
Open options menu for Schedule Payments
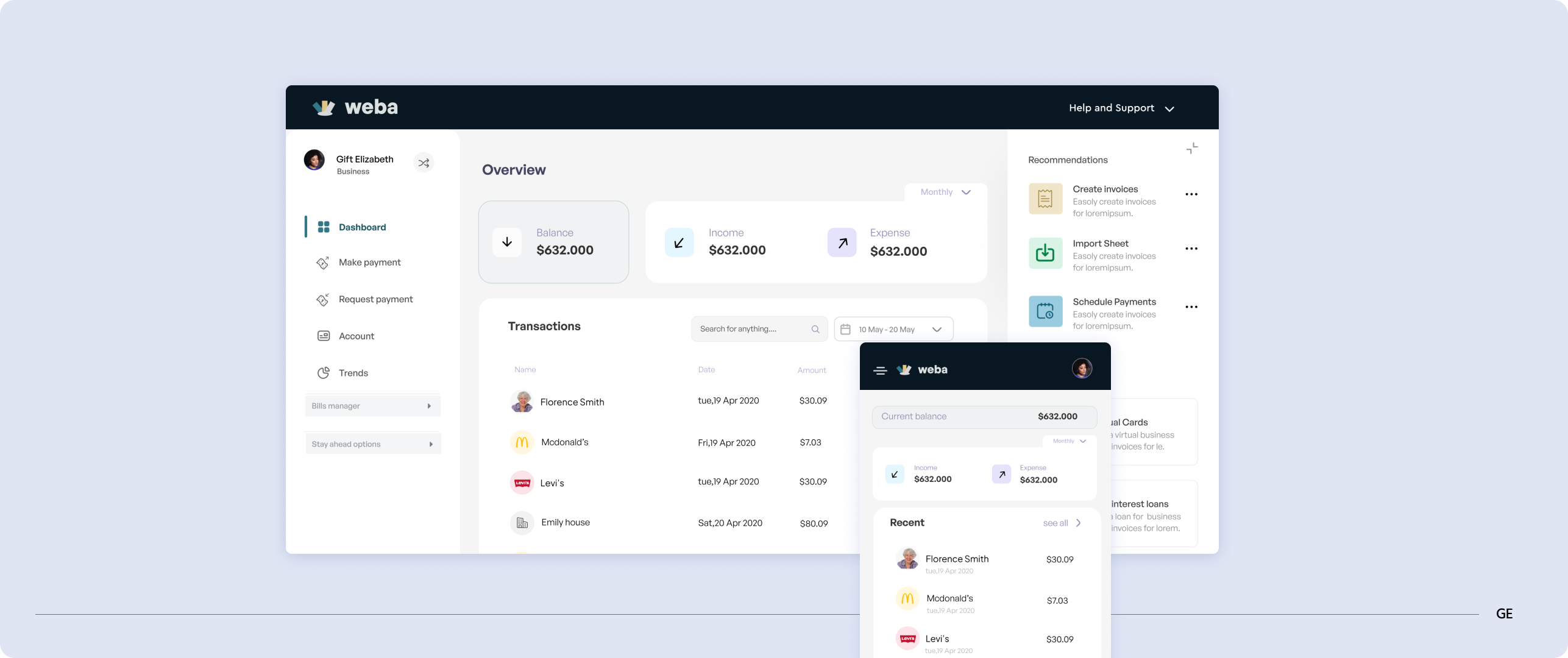pos(1191,307)
